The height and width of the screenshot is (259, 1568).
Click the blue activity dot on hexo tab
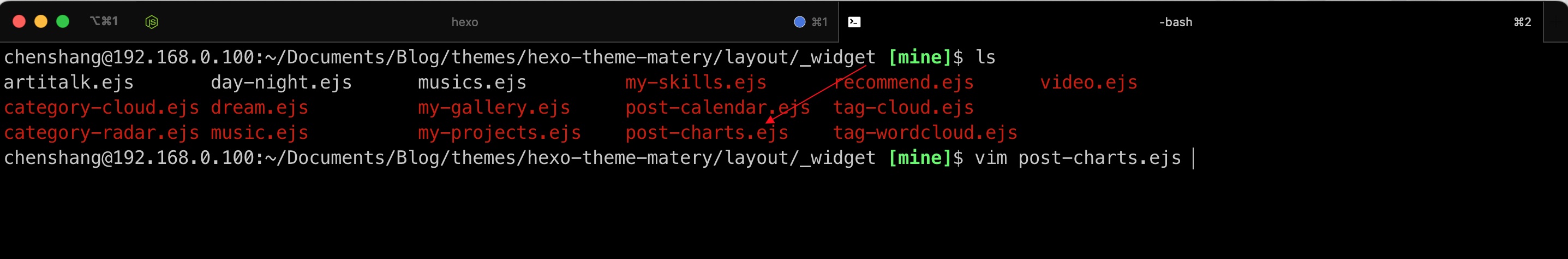799,22
